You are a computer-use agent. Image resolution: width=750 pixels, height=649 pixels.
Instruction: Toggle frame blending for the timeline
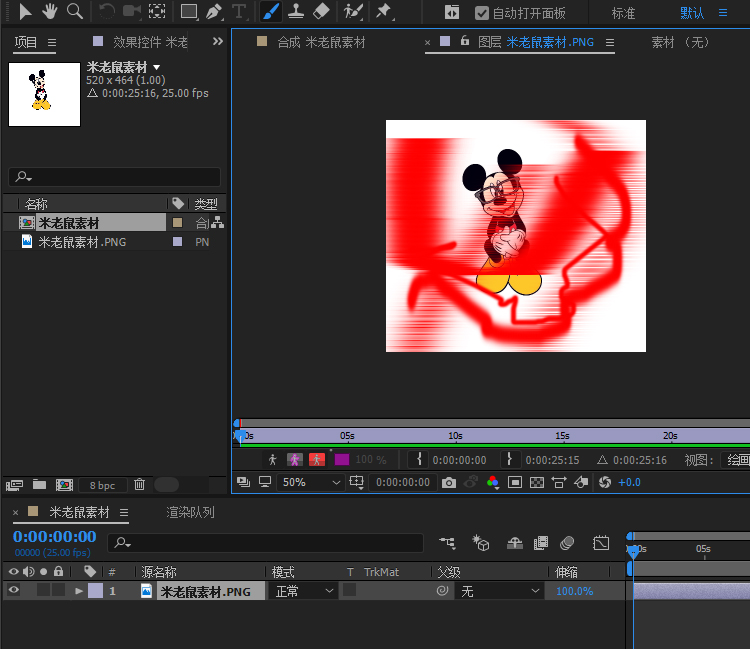tap(540, 543)
